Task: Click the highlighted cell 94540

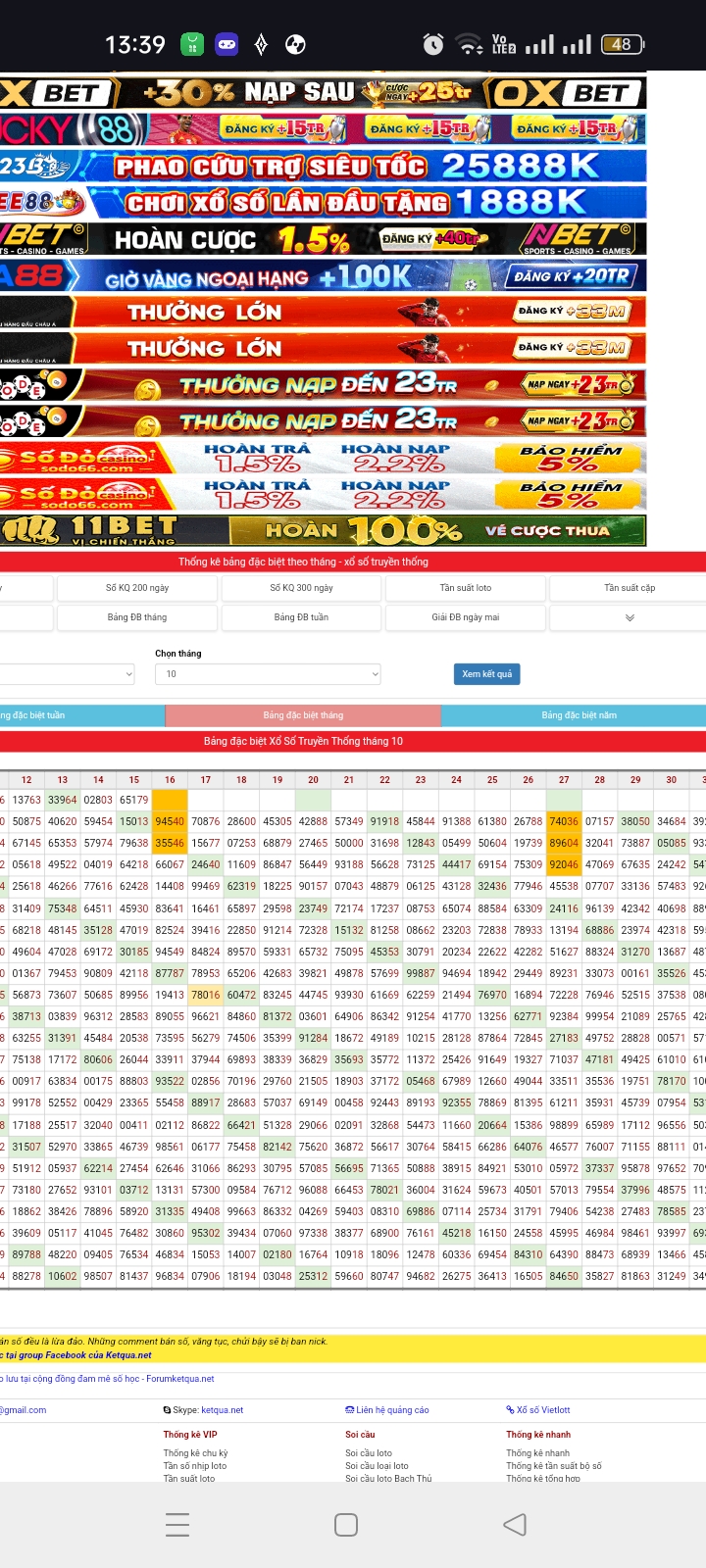Action: coord(170,821)
